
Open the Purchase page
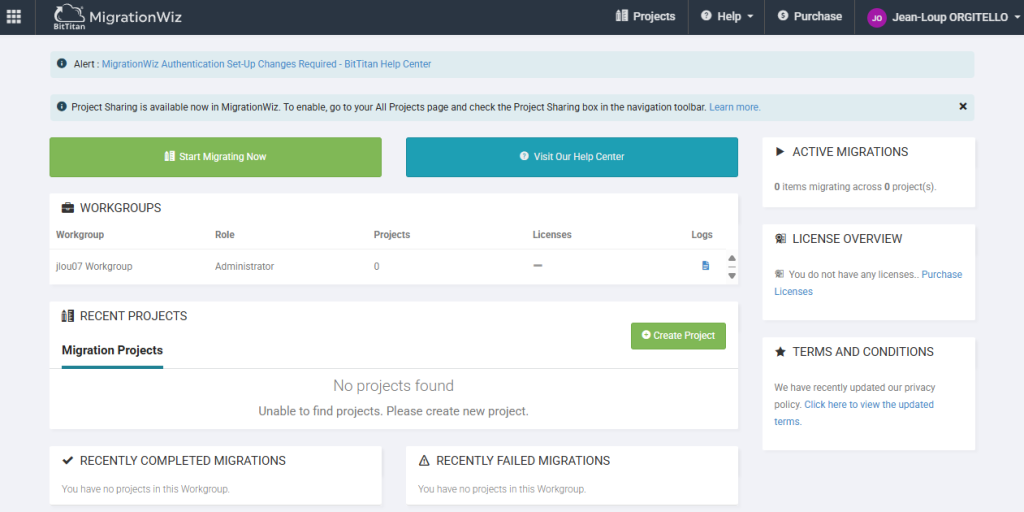tap(810, 16)
